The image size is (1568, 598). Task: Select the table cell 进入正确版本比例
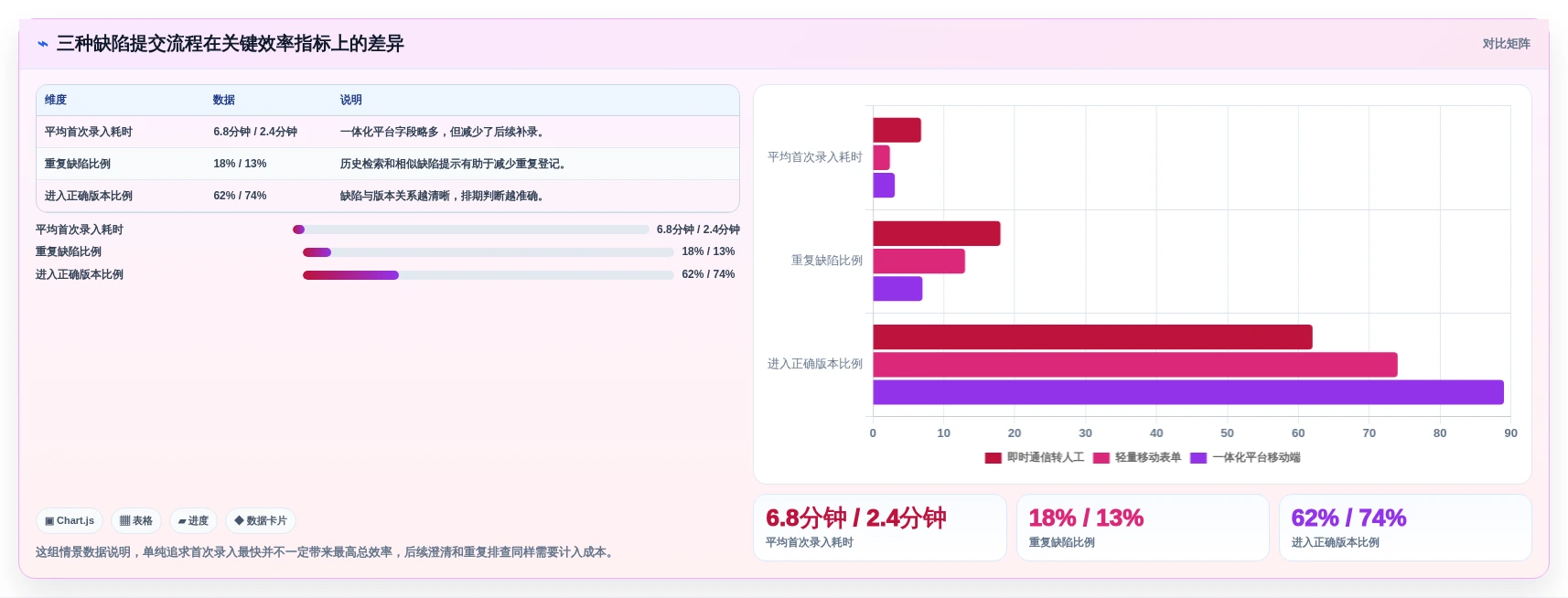(89, 196)
